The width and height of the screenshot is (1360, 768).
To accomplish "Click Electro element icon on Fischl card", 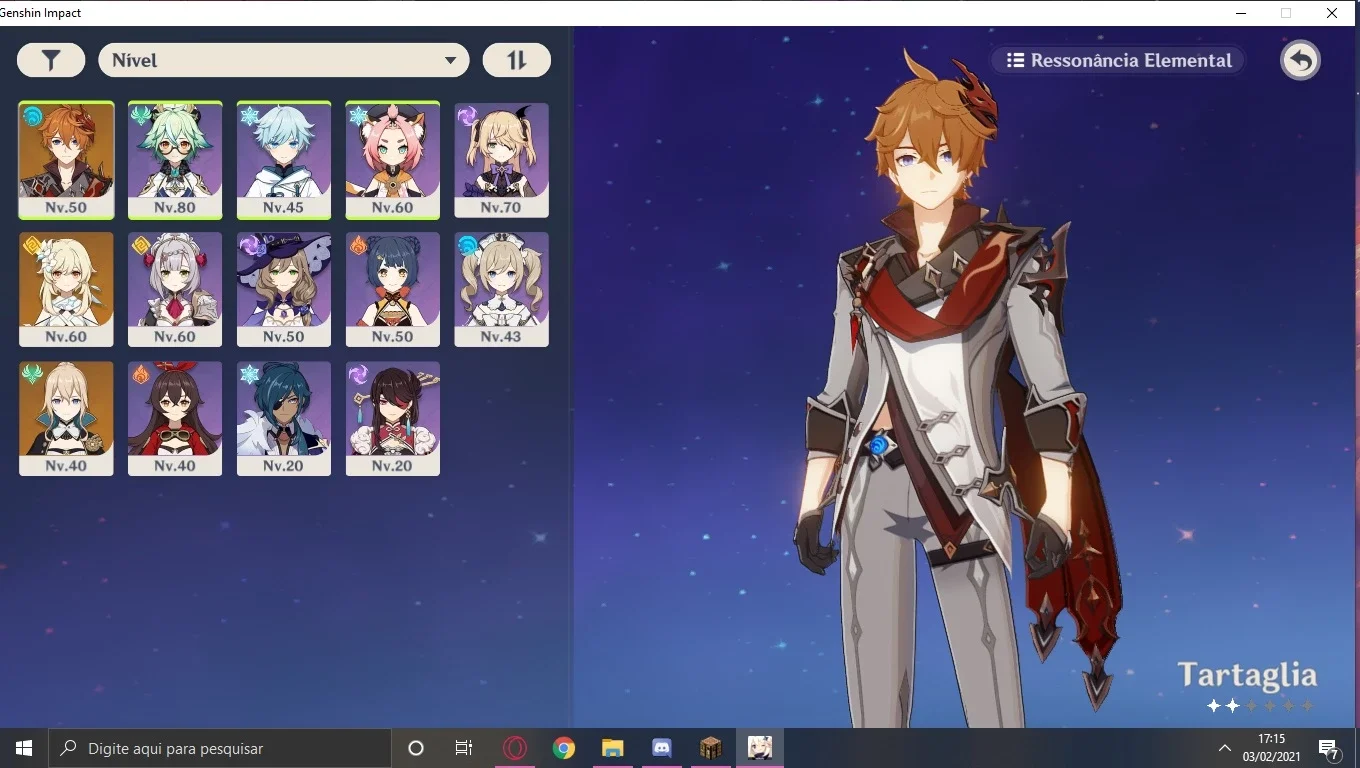I will [x=468, y=116].
